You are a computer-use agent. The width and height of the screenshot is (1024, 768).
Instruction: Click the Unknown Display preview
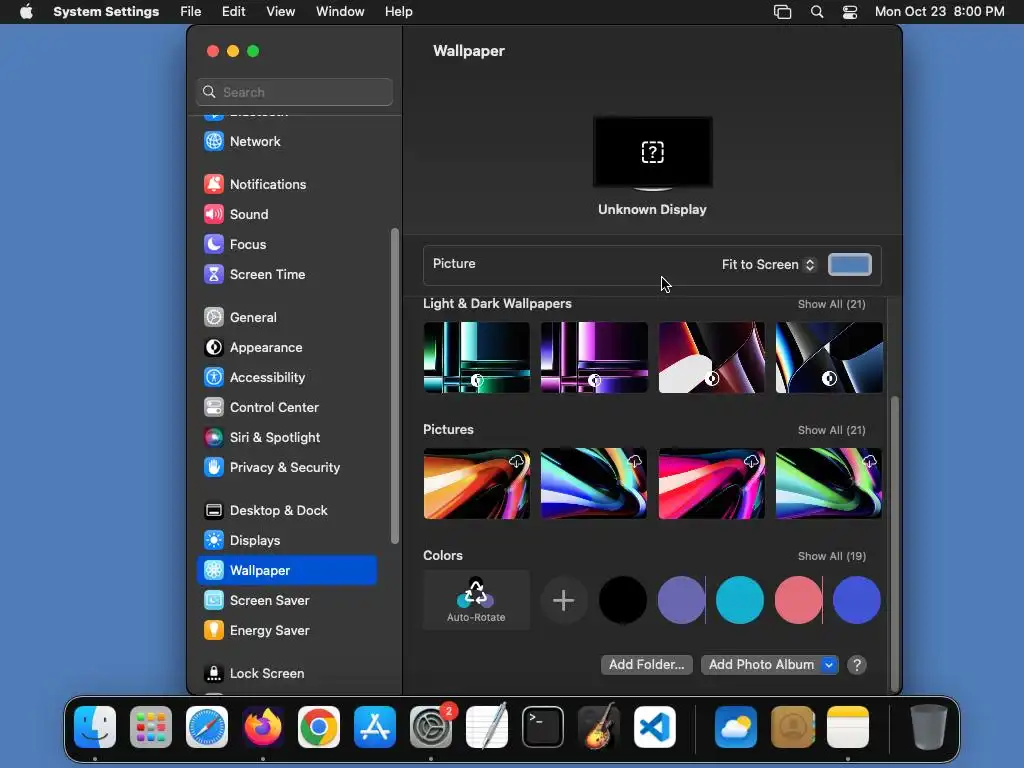652,153
